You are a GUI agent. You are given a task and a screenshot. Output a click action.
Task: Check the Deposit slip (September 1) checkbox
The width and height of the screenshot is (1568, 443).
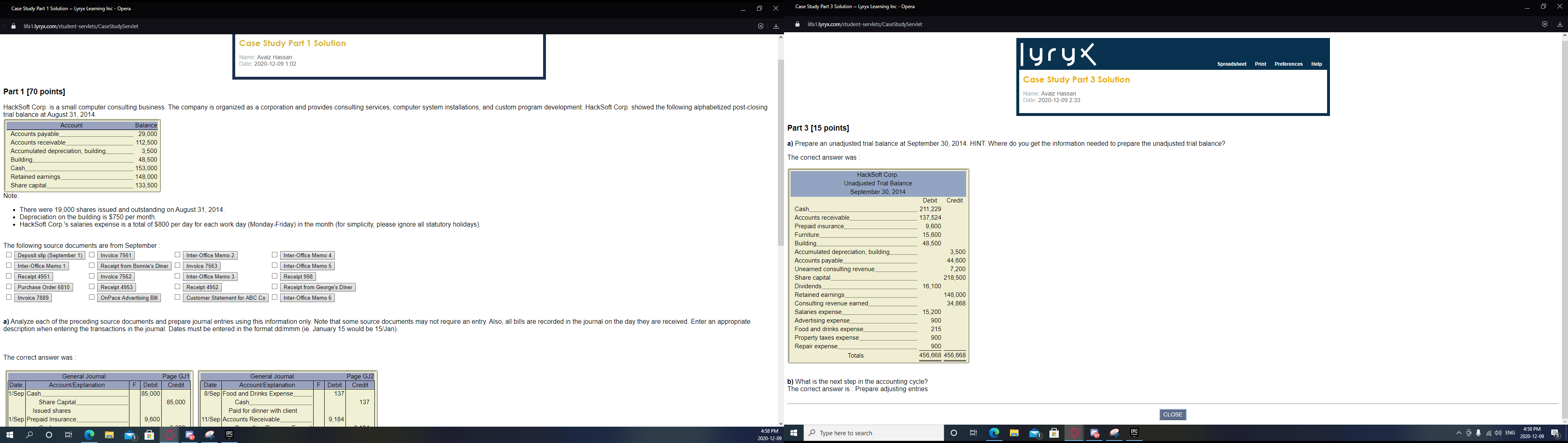[x=9, y=255]
